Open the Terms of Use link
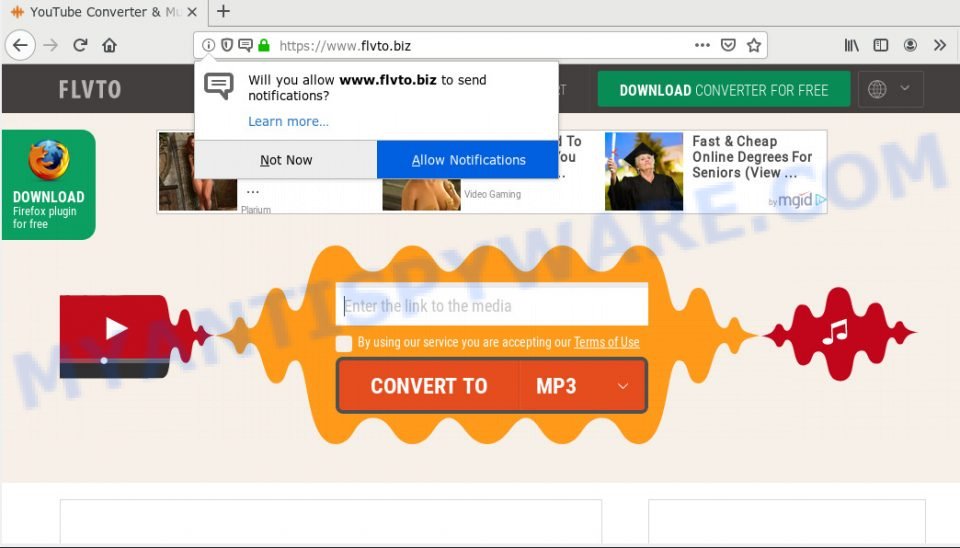This screenshot has height=548, width=960. click(606, 342)
